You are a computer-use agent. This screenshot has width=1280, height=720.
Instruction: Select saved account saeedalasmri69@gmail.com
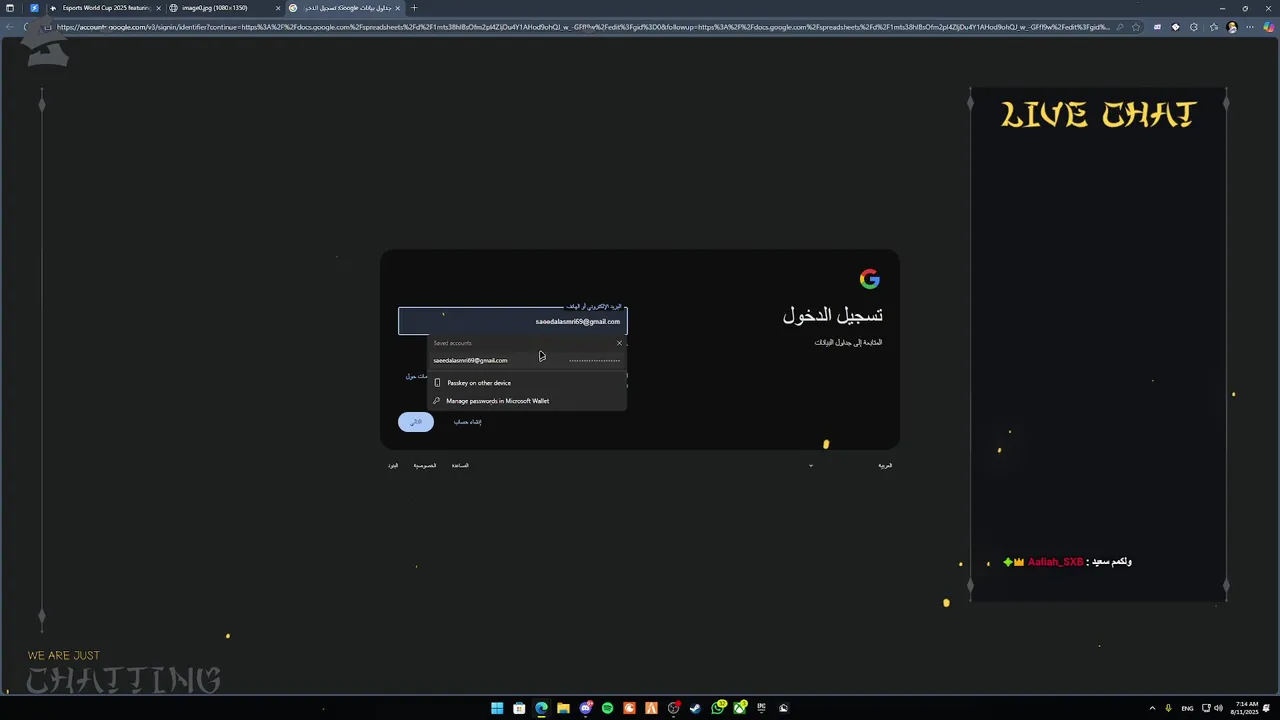(x=527, y=360)
